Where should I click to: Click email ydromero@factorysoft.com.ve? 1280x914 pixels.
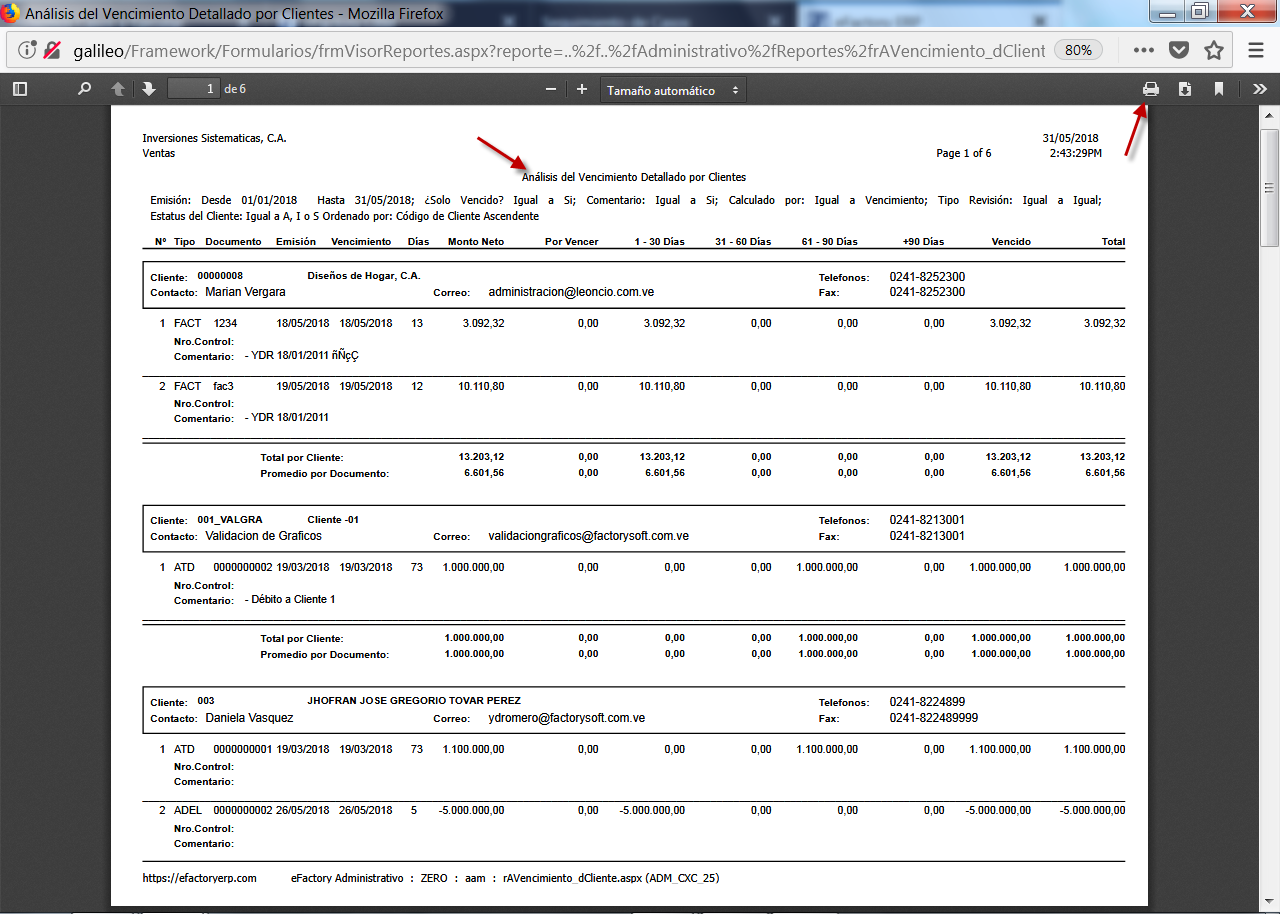pos(566,718)
